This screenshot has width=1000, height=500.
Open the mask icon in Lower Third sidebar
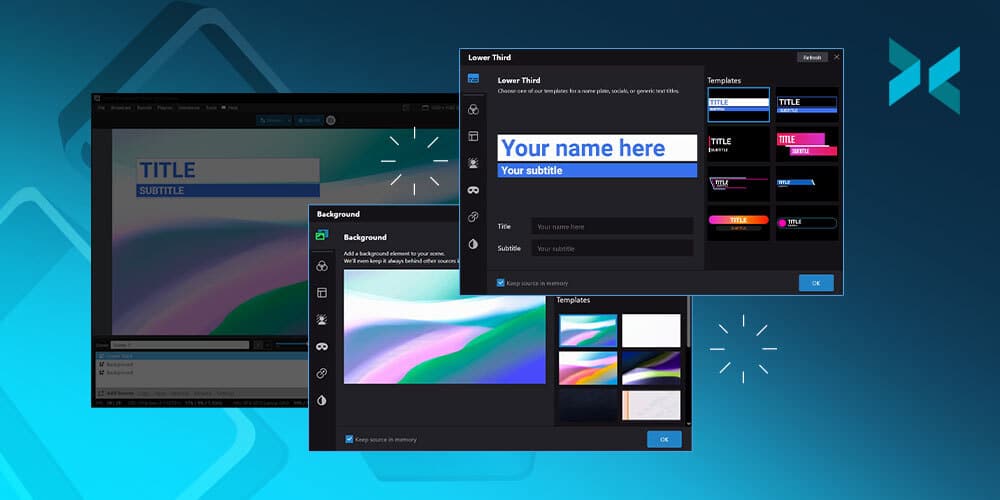pos(473,190)
